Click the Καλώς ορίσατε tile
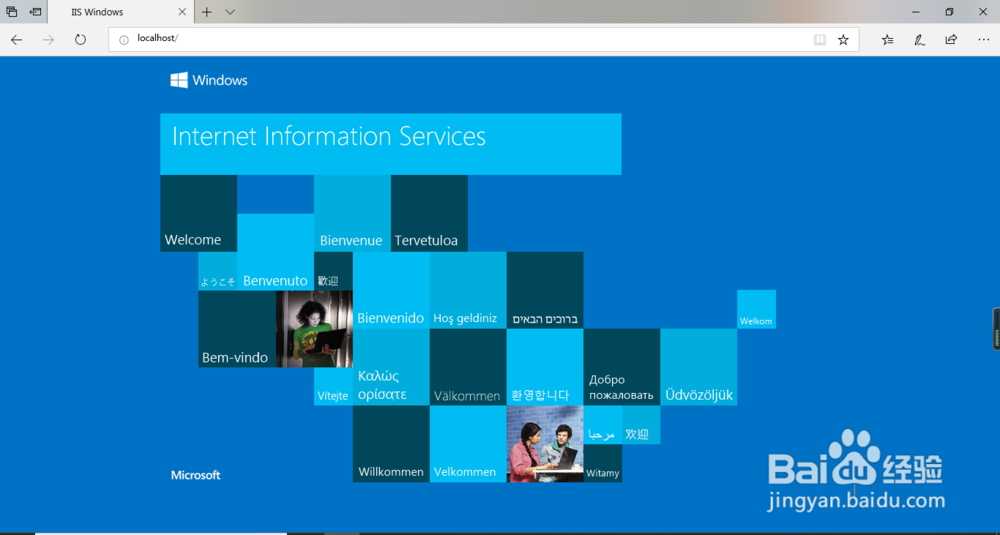 (x=391, y=367)
